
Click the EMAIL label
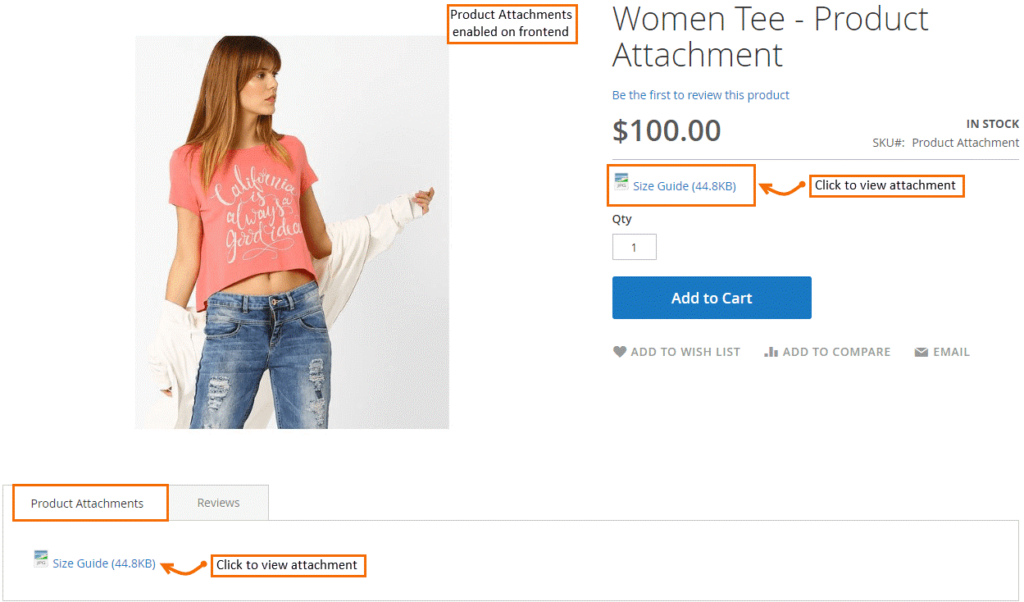(949, 351)
